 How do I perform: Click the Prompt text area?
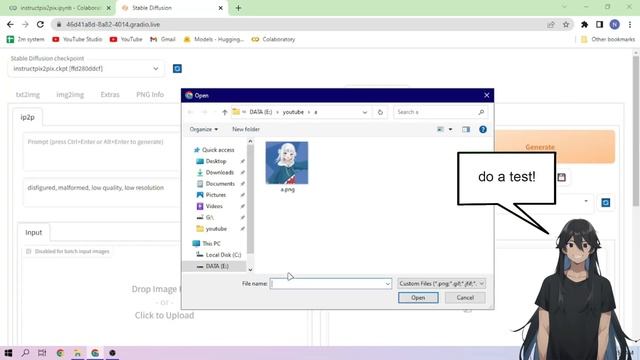(x=102, y=151)
